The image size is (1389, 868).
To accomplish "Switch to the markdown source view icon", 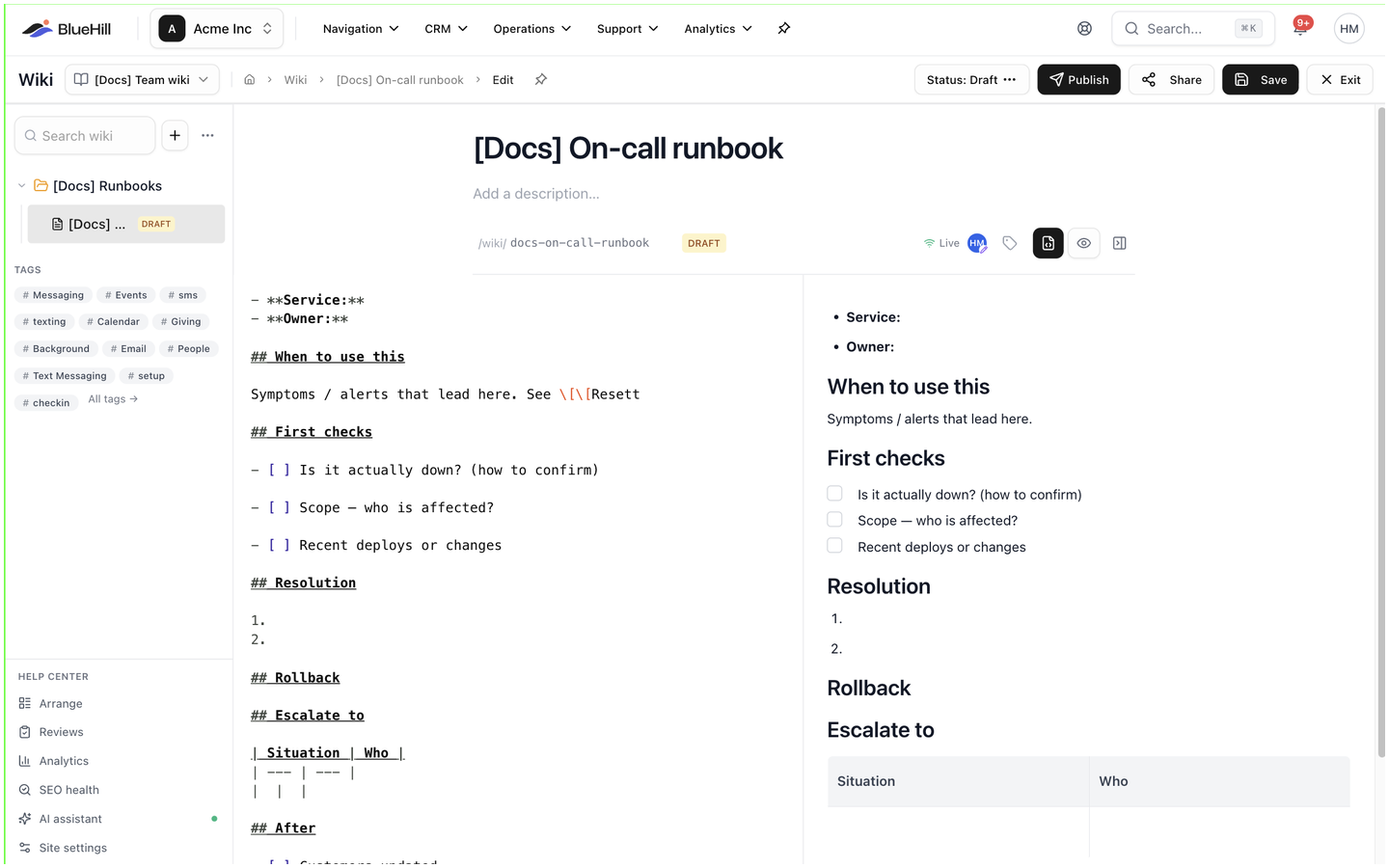I will coord(1049,243).
